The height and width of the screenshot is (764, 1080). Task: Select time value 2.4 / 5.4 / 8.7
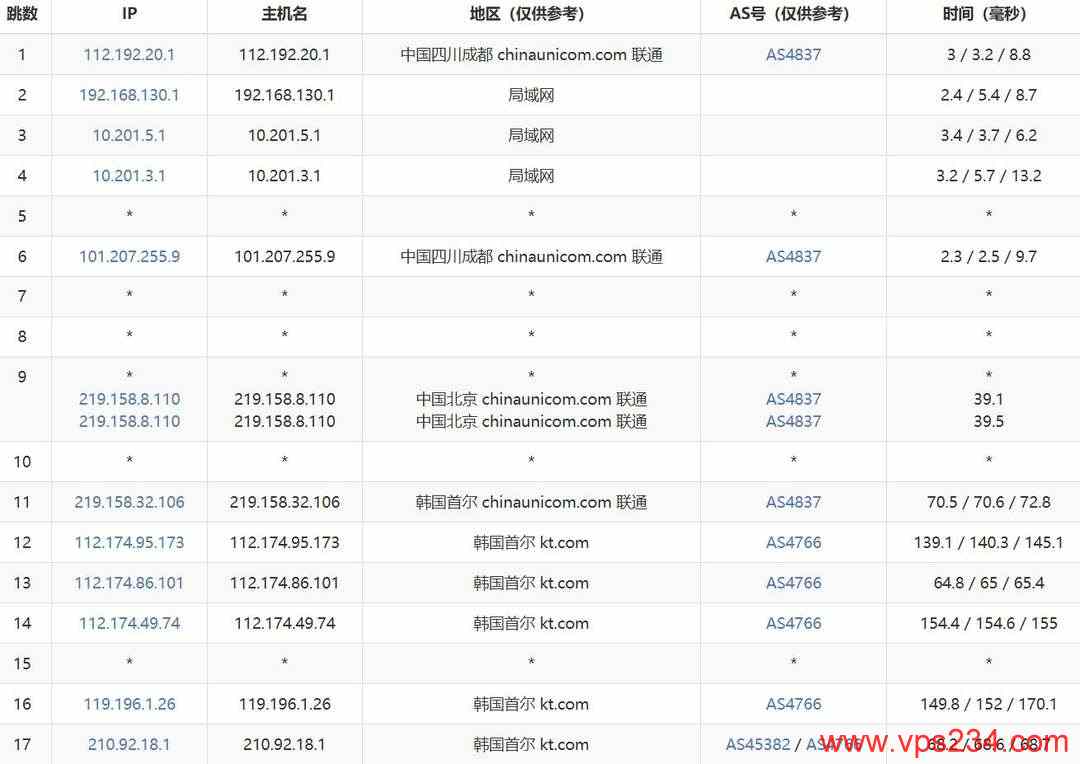tap(988, 95)
